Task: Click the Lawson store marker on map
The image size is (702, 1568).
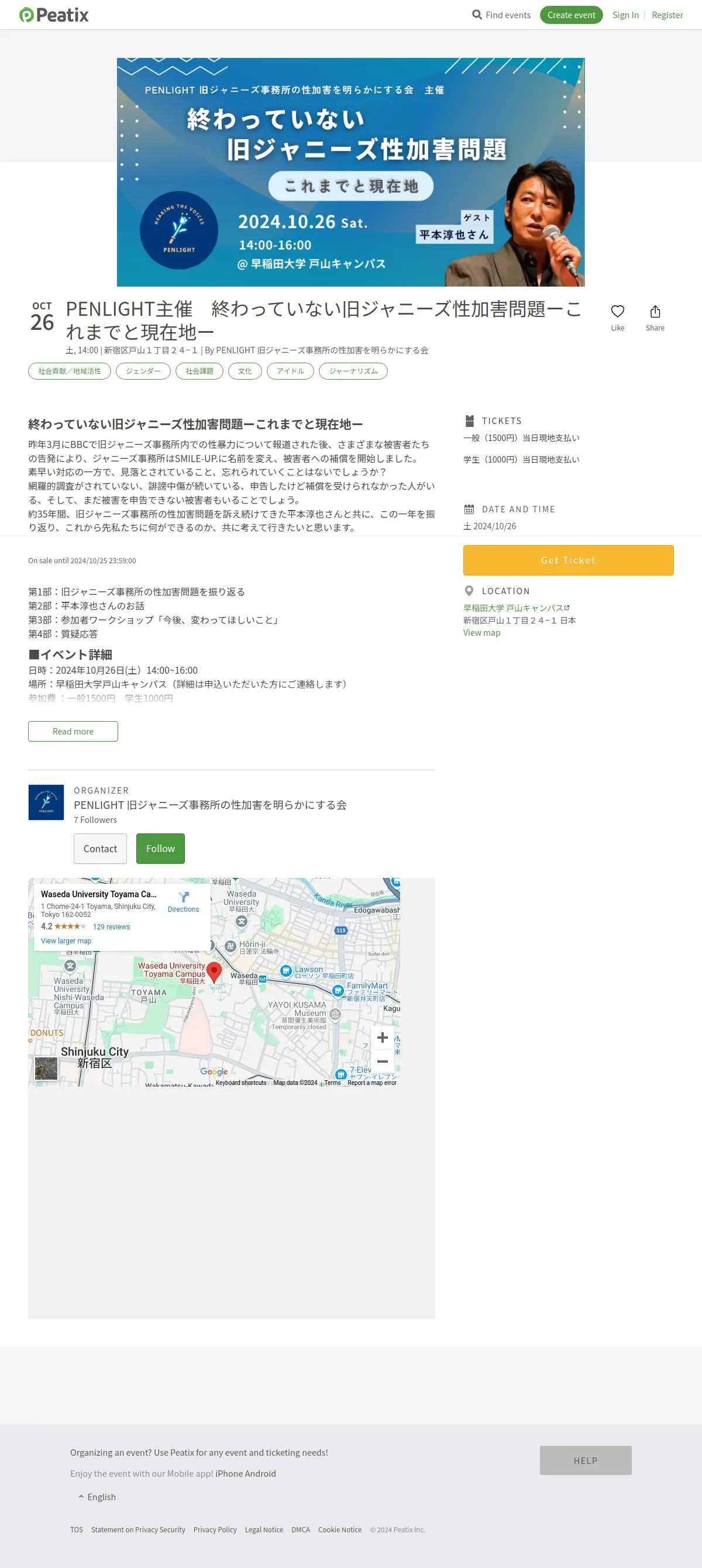Action: [x=285, y=971]
